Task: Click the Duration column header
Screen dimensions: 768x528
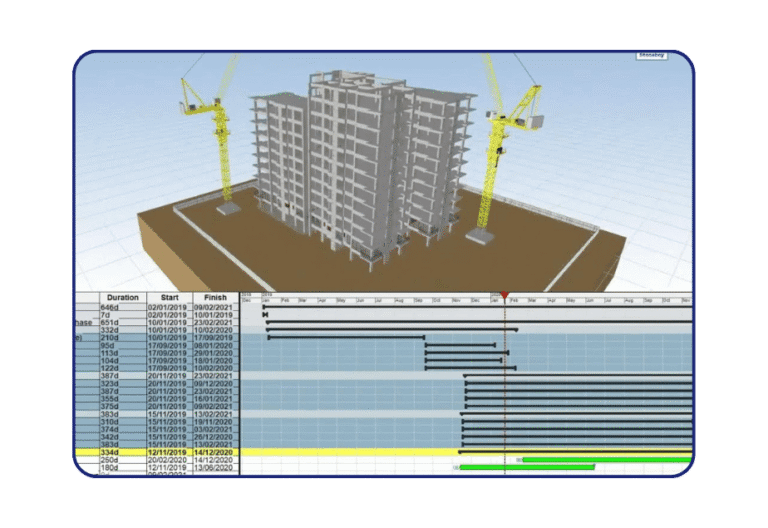Action: point(123,297)
